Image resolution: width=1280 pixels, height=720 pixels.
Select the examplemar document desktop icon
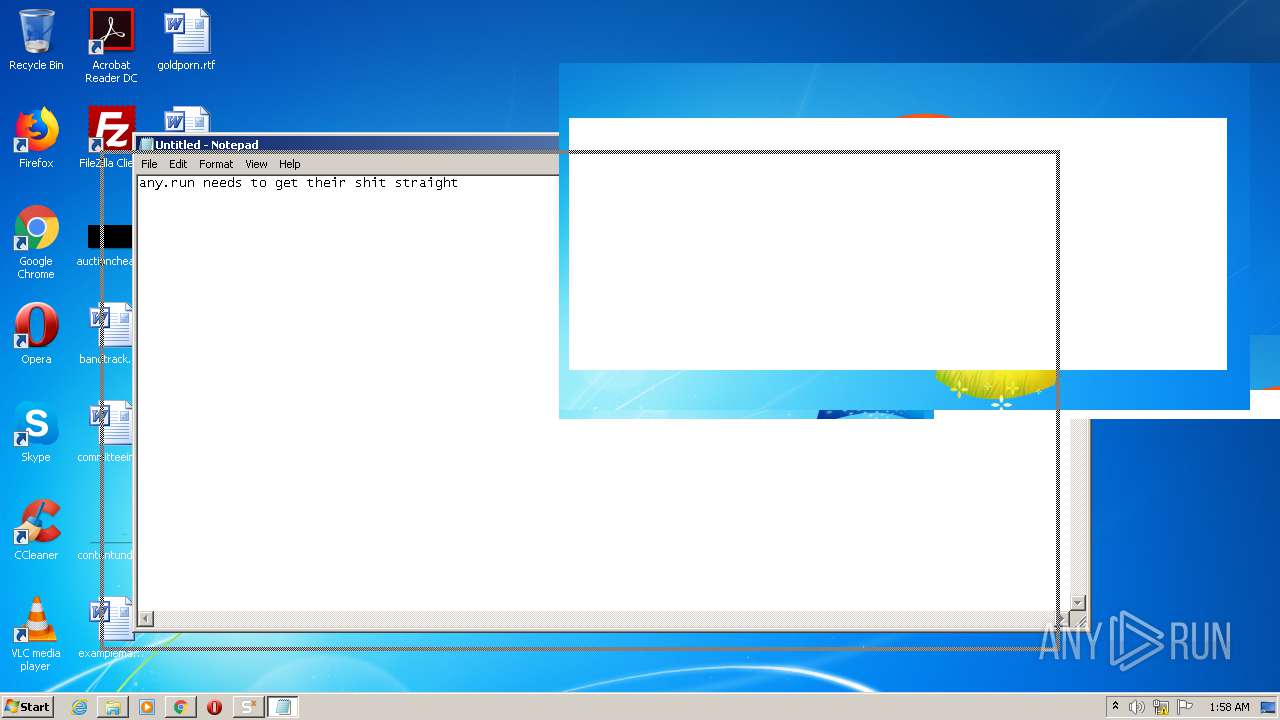(x=106, y=628)
